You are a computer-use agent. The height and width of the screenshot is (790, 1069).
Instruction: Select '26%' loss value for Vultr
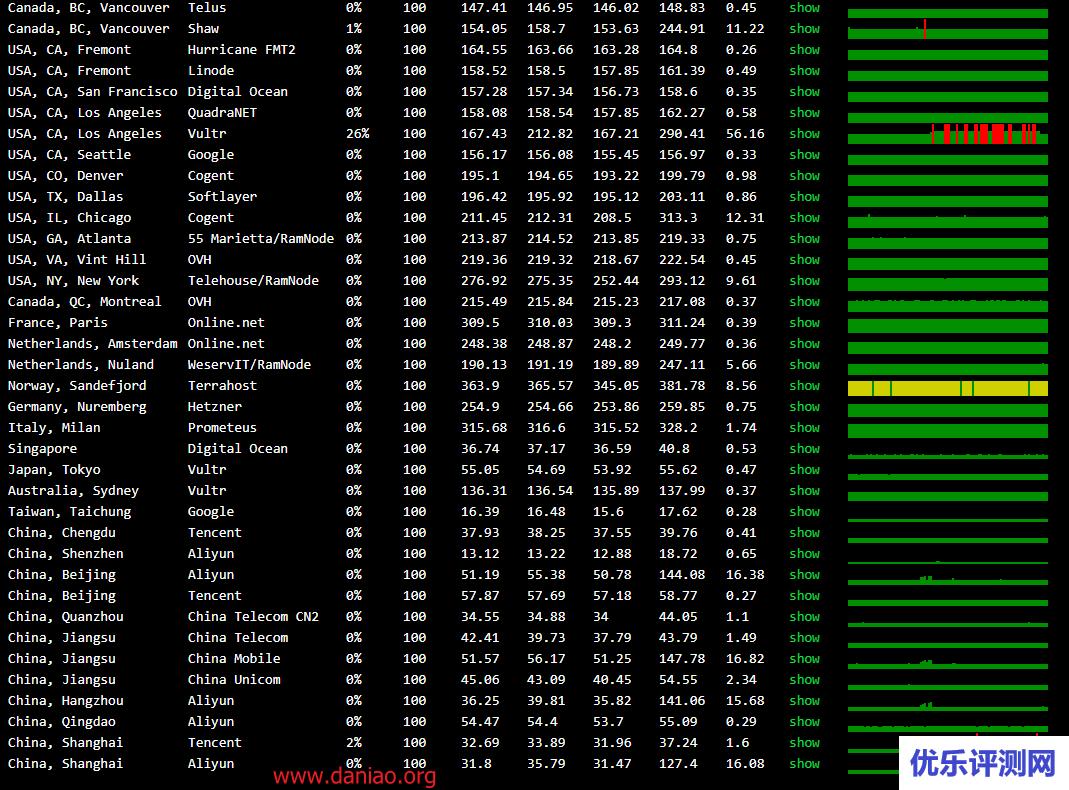358,134
